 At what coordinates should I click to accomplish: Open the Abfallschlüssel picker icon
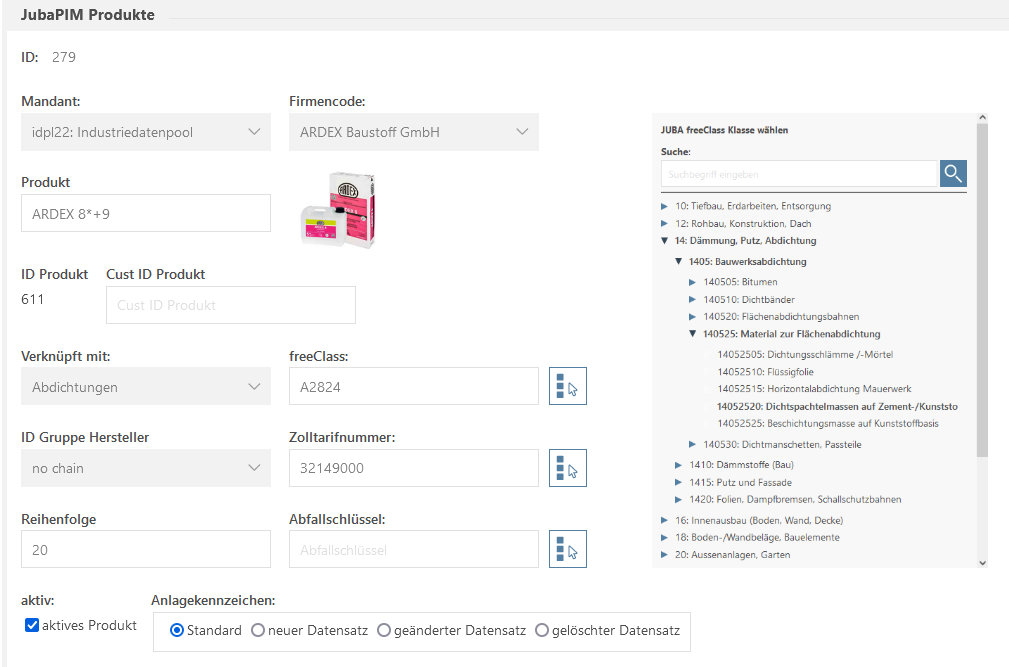568,549
